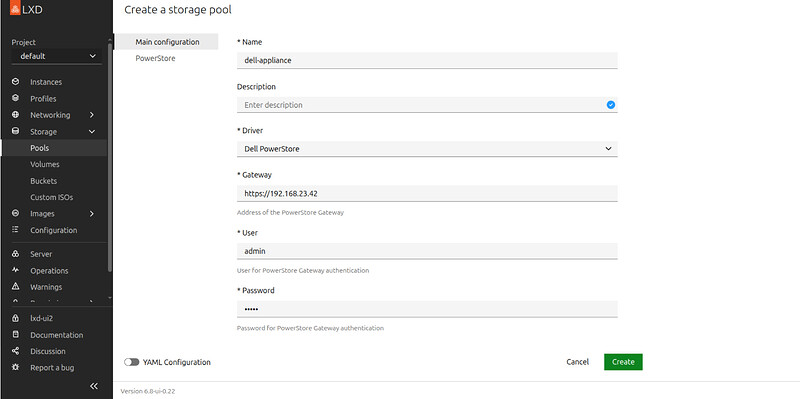
Task: Collapse the sidebar with double chevron
Action: (x=94, y=386)
